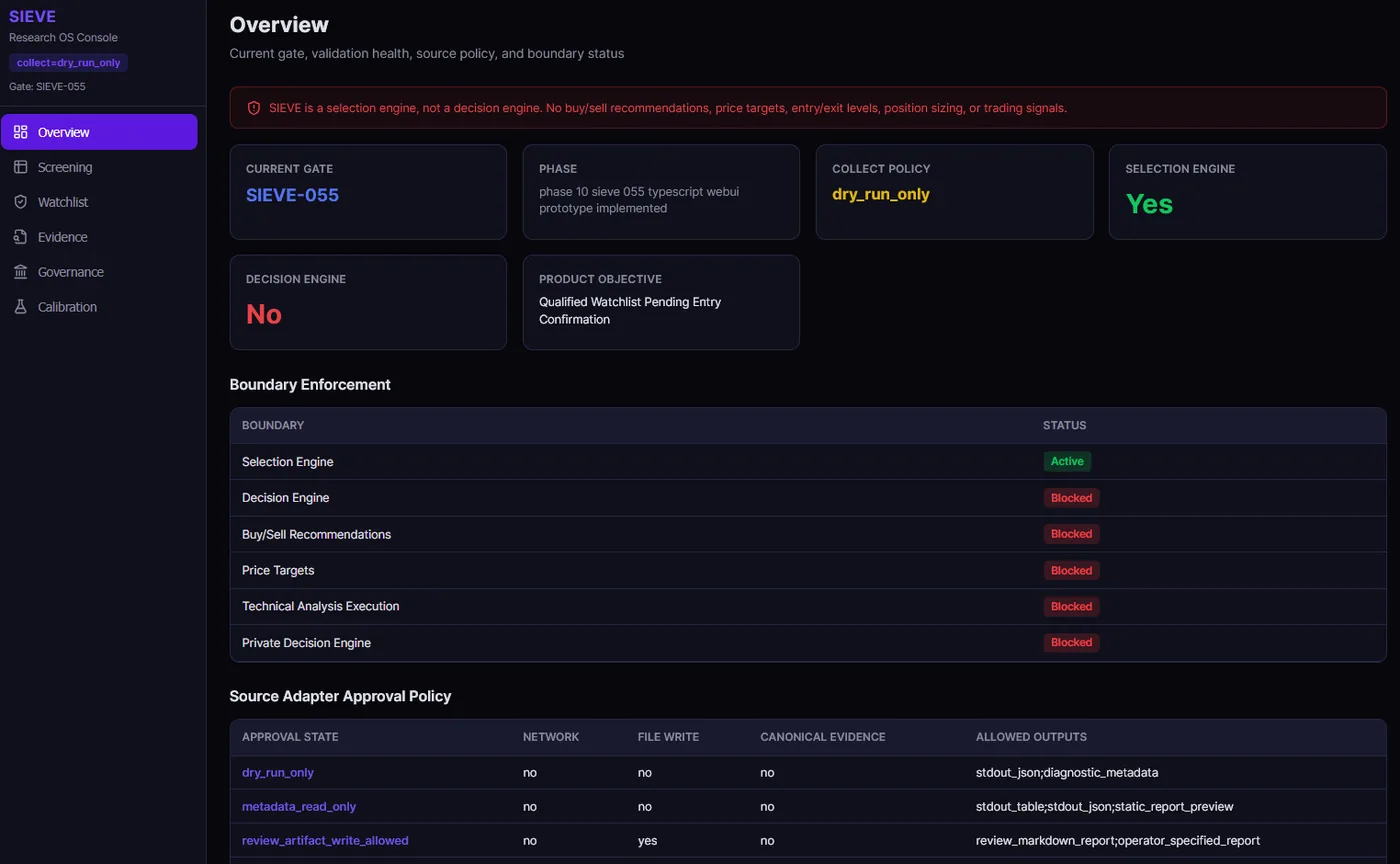Navigate to Governance
Image resolution: width=1400 pixels, height=864 pixels.
pyautogui.click(x=99, y=272)
